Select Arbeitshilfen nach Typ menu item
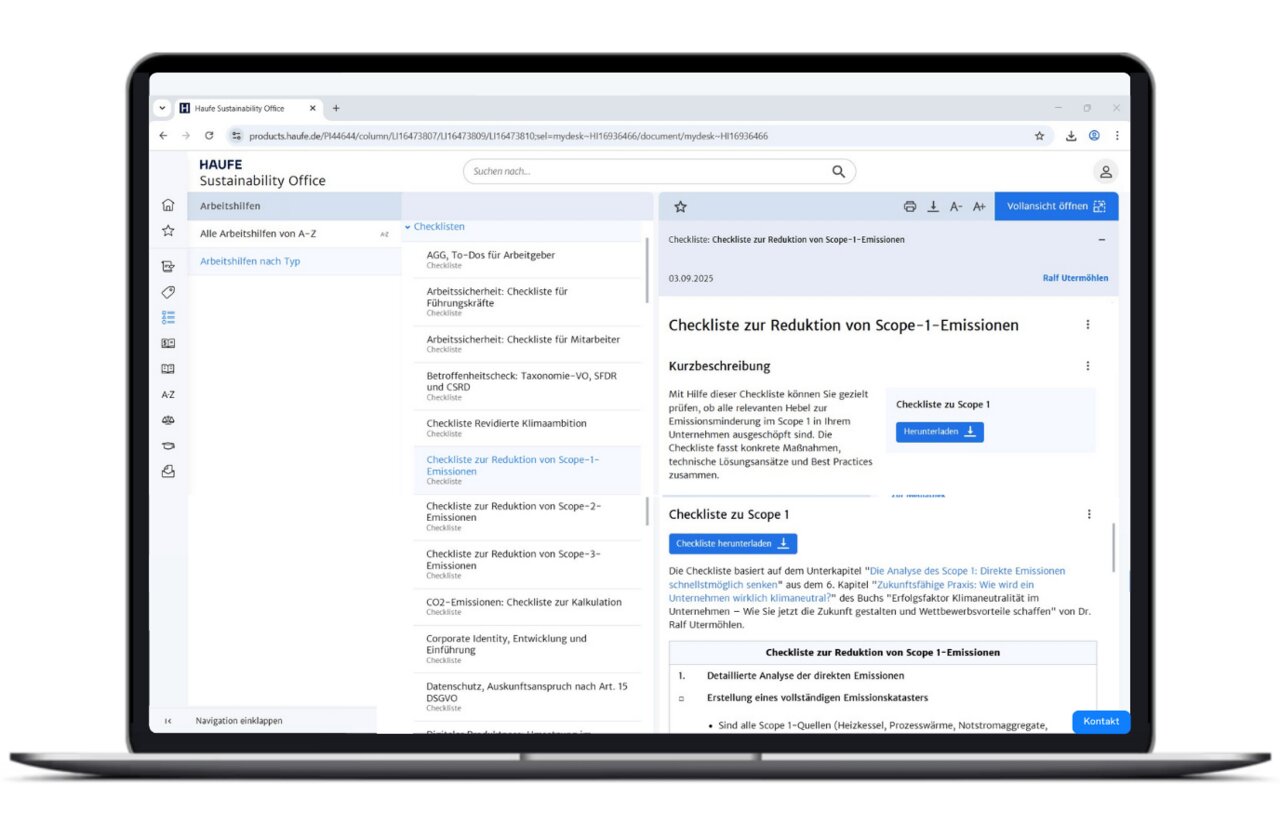This screenshot has height=837, width=1280. tap(250, 261)
